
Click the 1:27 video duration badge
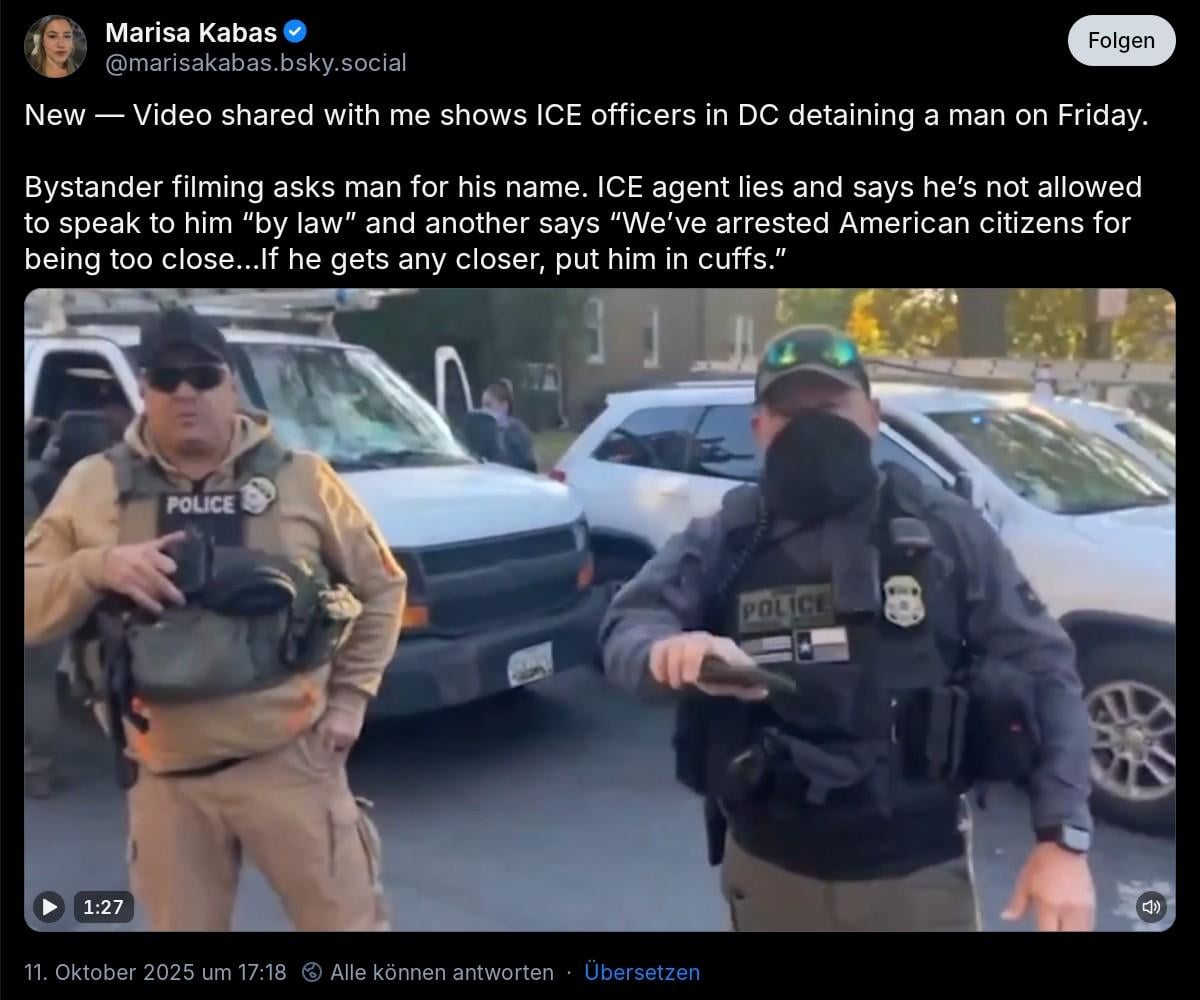[103, 907]
